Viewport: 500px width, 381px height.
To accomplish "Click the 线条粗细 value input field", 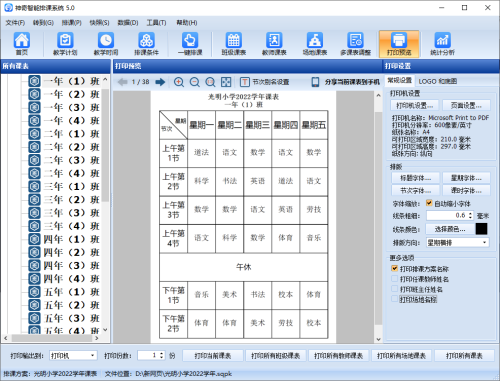I will point(447,216).
